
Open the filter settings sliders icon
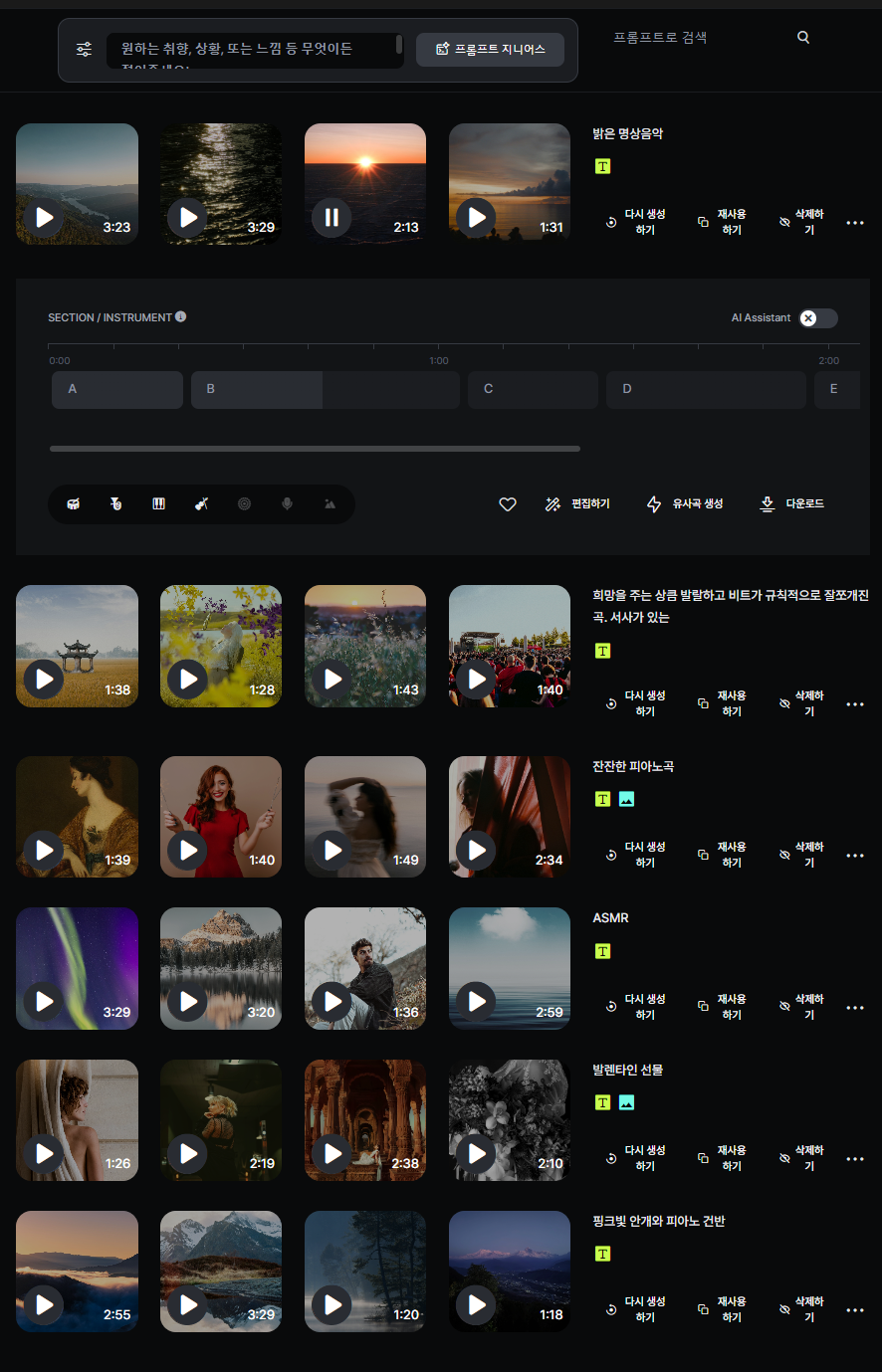point(85,50)
